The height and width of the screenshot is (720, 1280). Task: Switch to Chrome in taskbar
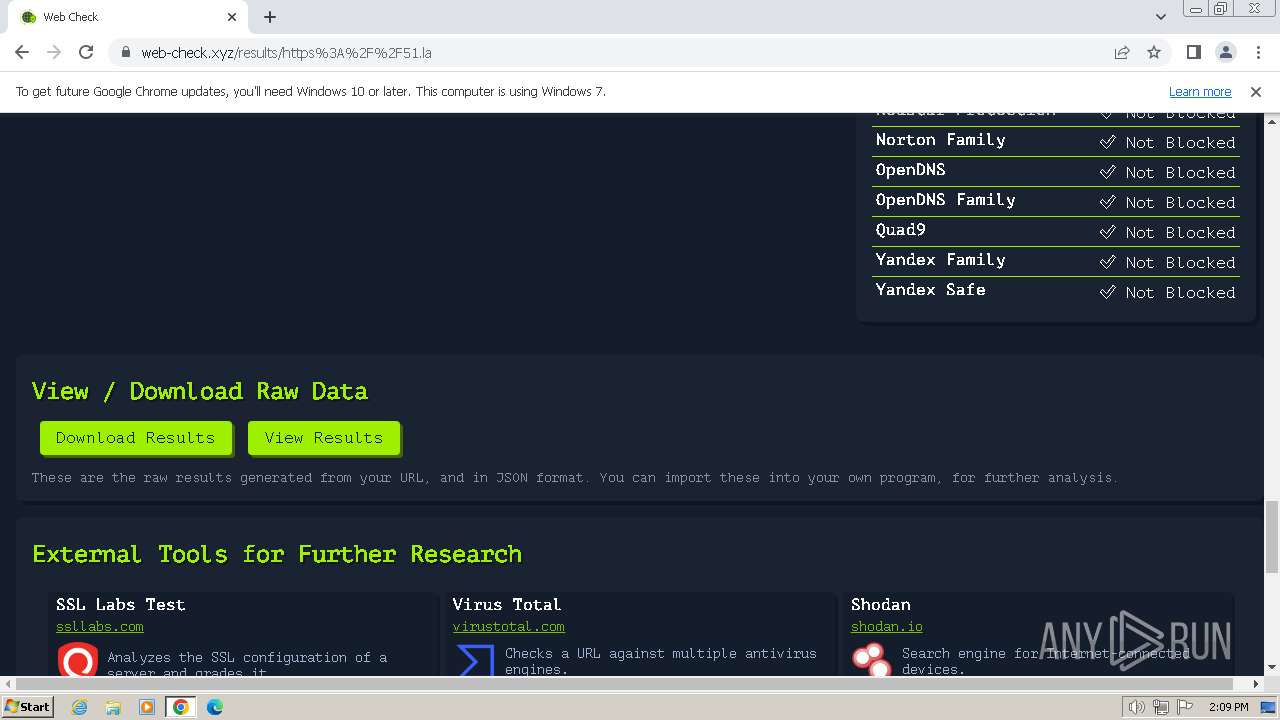coord(181,707)
